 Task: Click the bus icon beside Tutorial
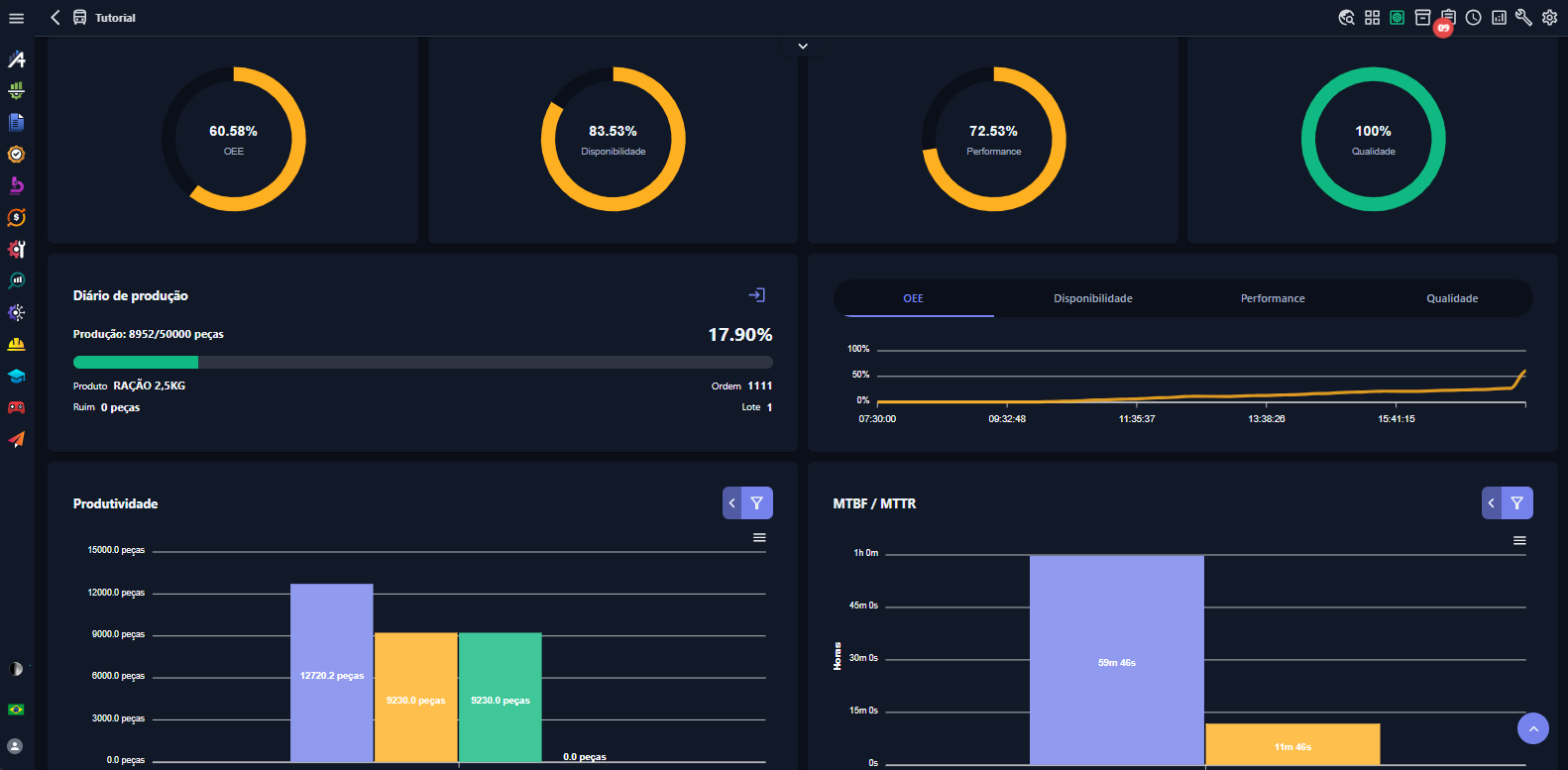(x=80, y=18)
